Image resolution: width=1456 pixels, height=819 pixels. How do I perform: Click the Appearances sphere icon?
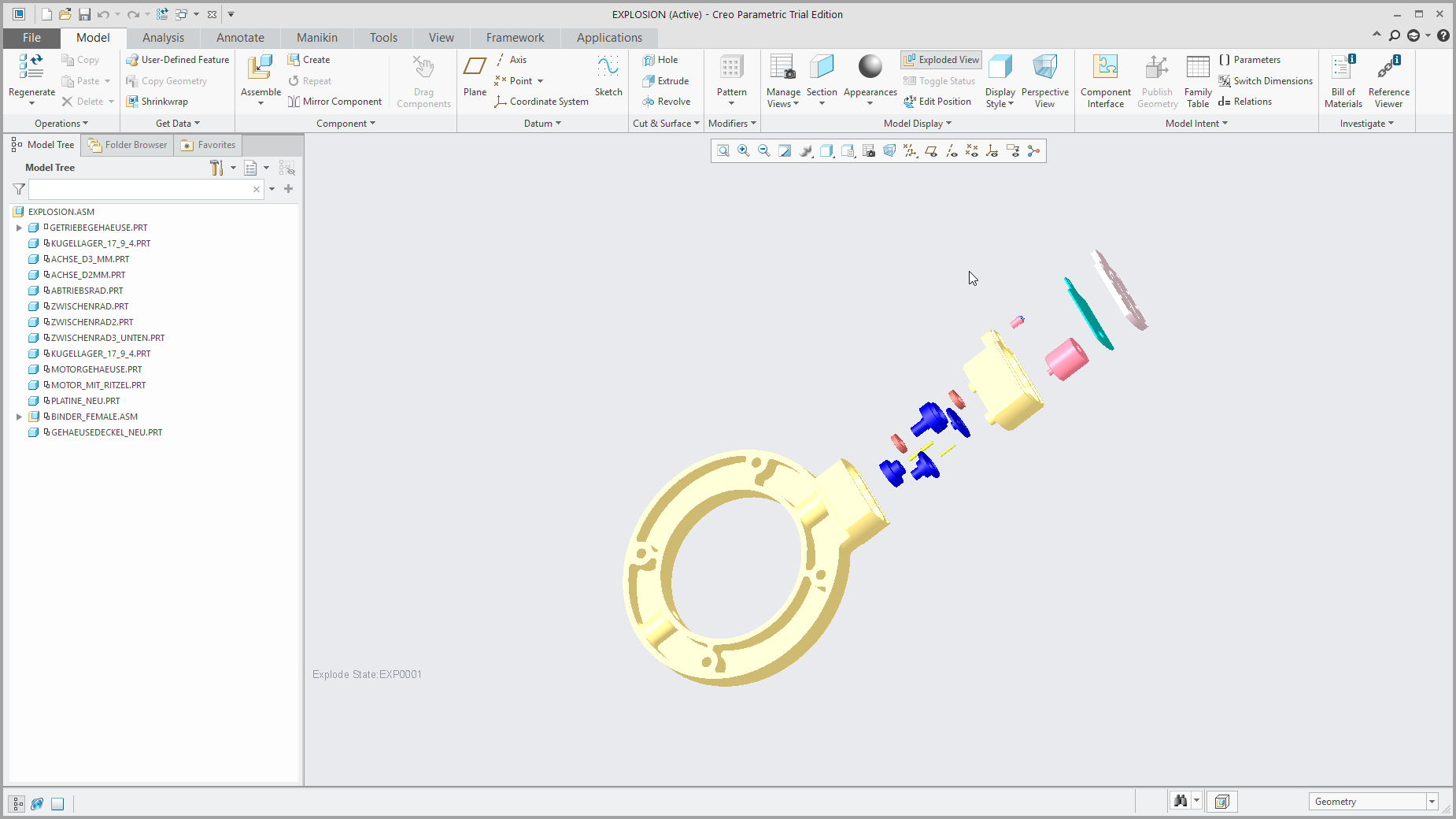pos(870,67)
